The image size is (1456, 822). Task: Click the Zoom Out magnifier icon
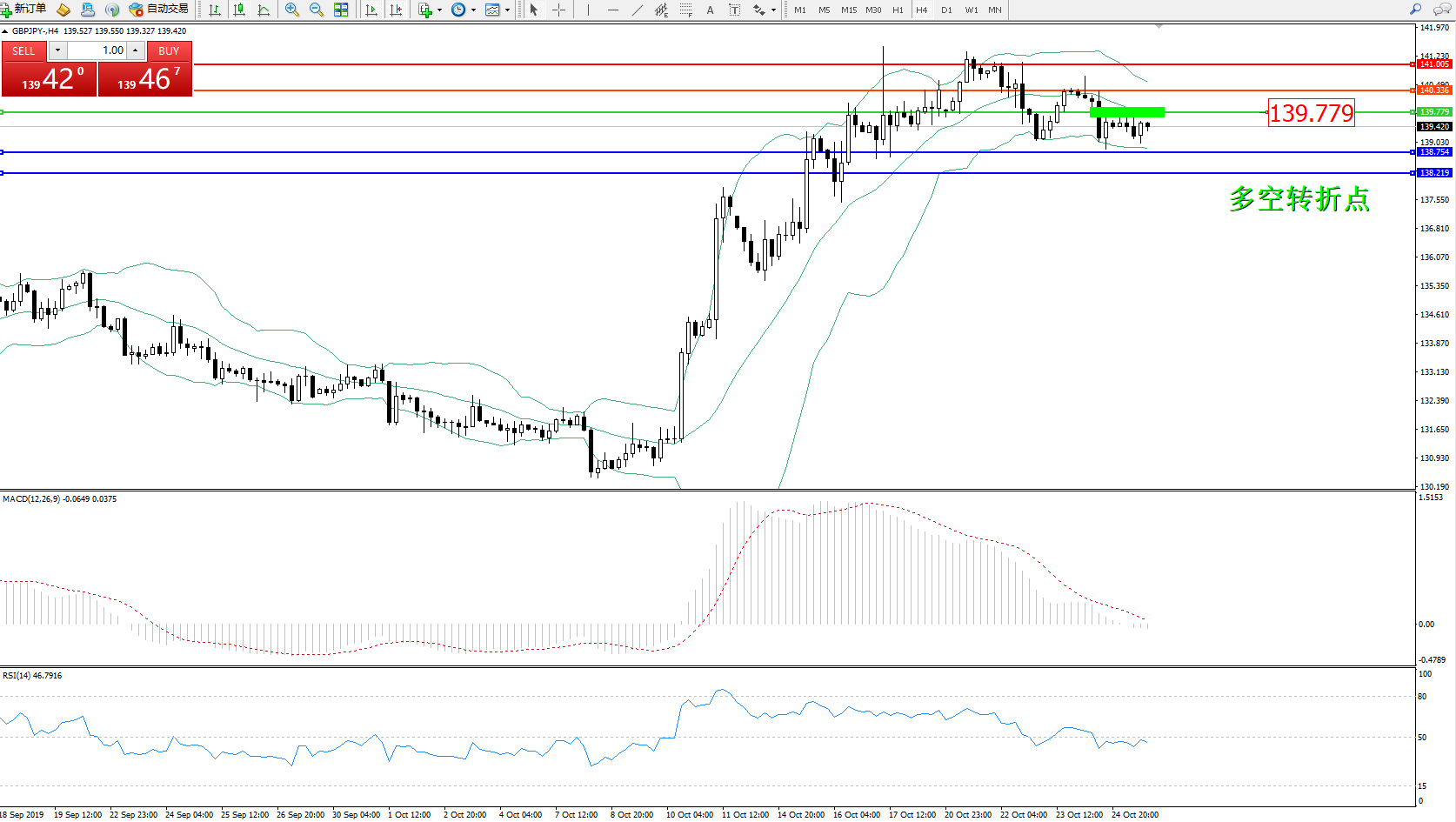click(x=317, y=10)
